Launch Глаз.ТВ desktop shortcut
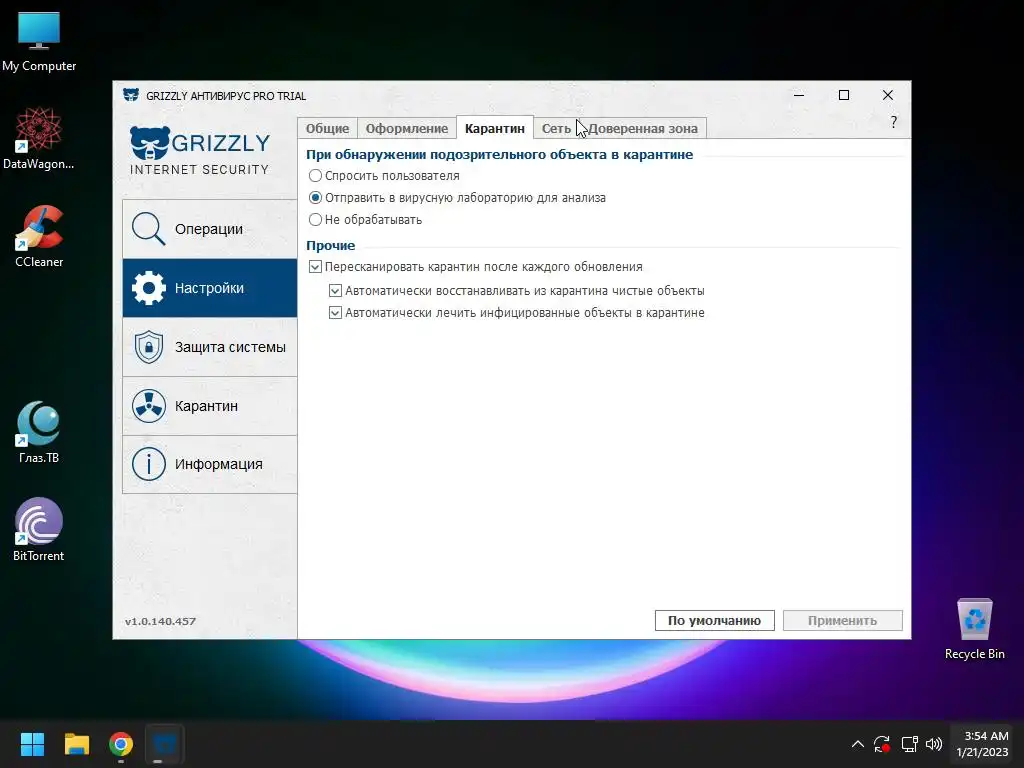 point(39,432)
